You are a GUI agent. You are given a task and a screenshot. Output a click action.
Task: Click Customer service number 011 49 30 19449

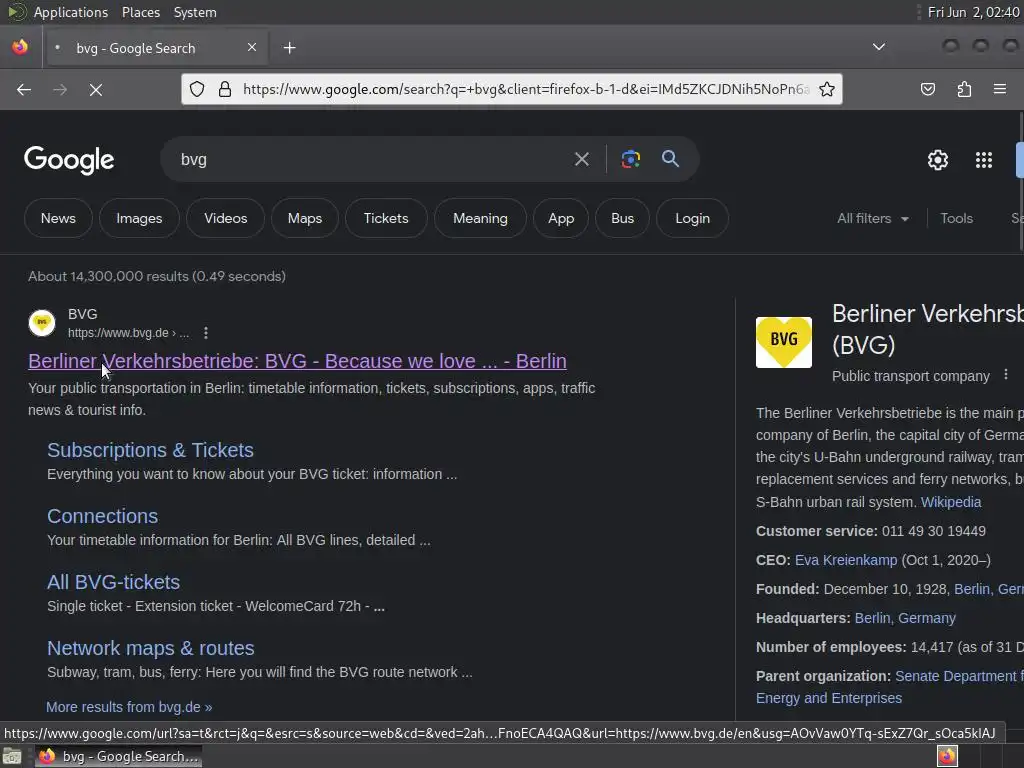pyautogui.click(x=934, y=531)
